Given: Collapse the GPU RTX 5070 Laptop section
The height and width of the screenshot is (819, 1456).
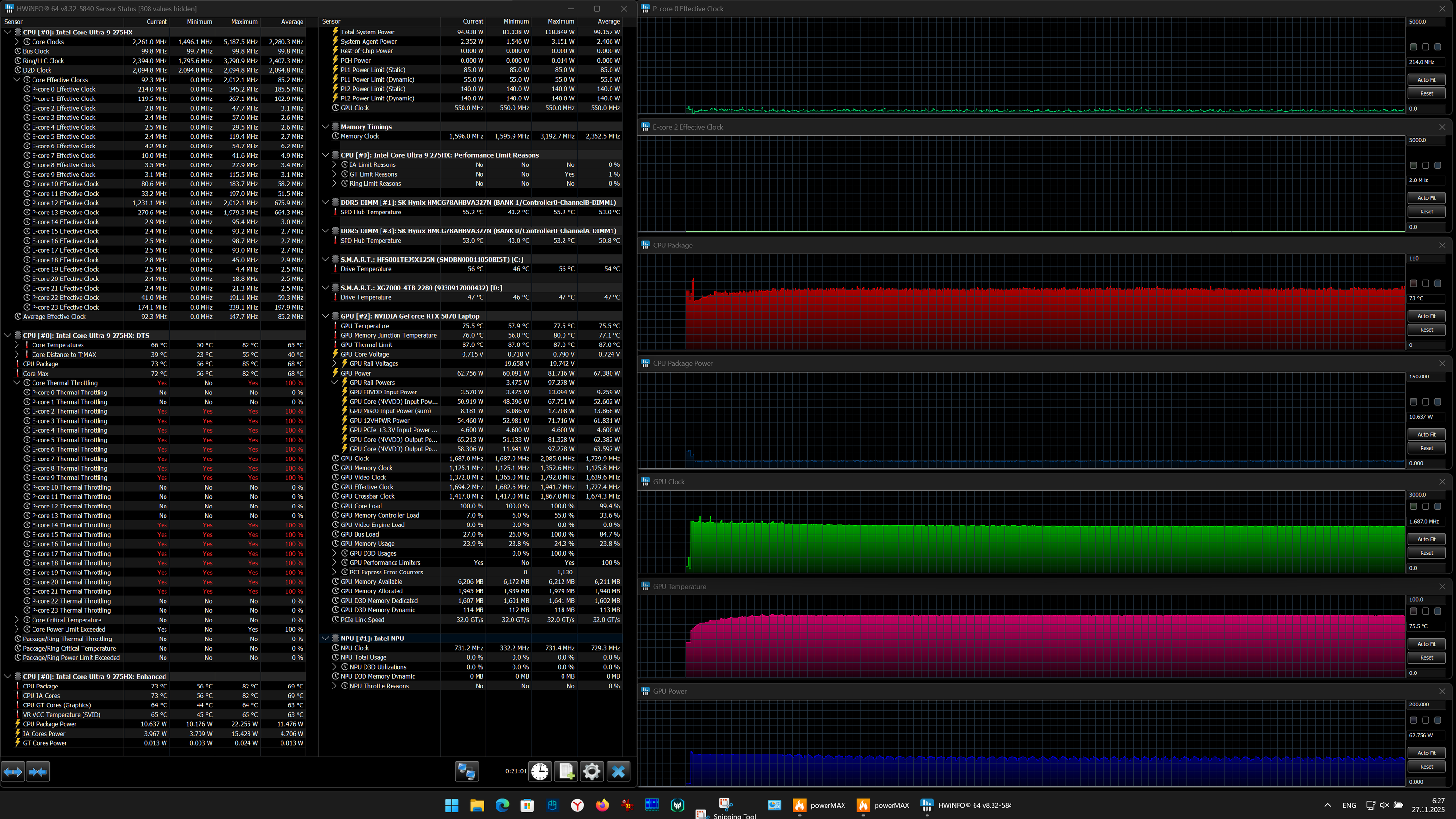Looking at the screenshot, I should (x=326, y=316).
